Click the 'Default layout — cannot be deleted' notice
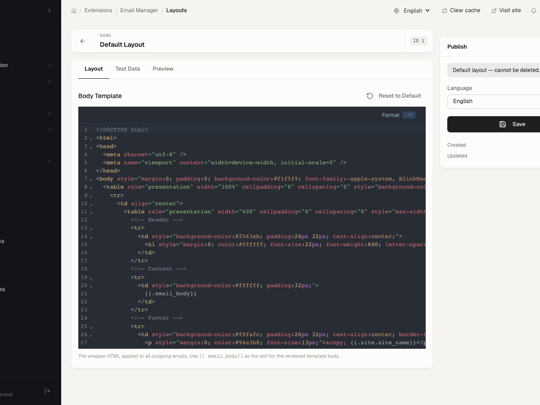The height and width of the screenshot is (405, 540). pos(494,70)
